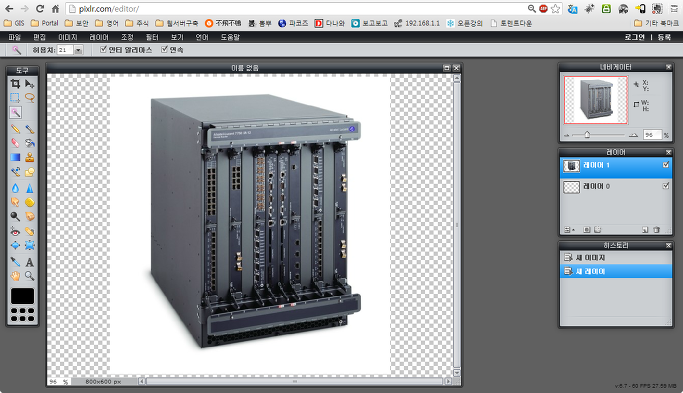Toggle visibility of 레이어 0
683x393 pixels.
666,186
